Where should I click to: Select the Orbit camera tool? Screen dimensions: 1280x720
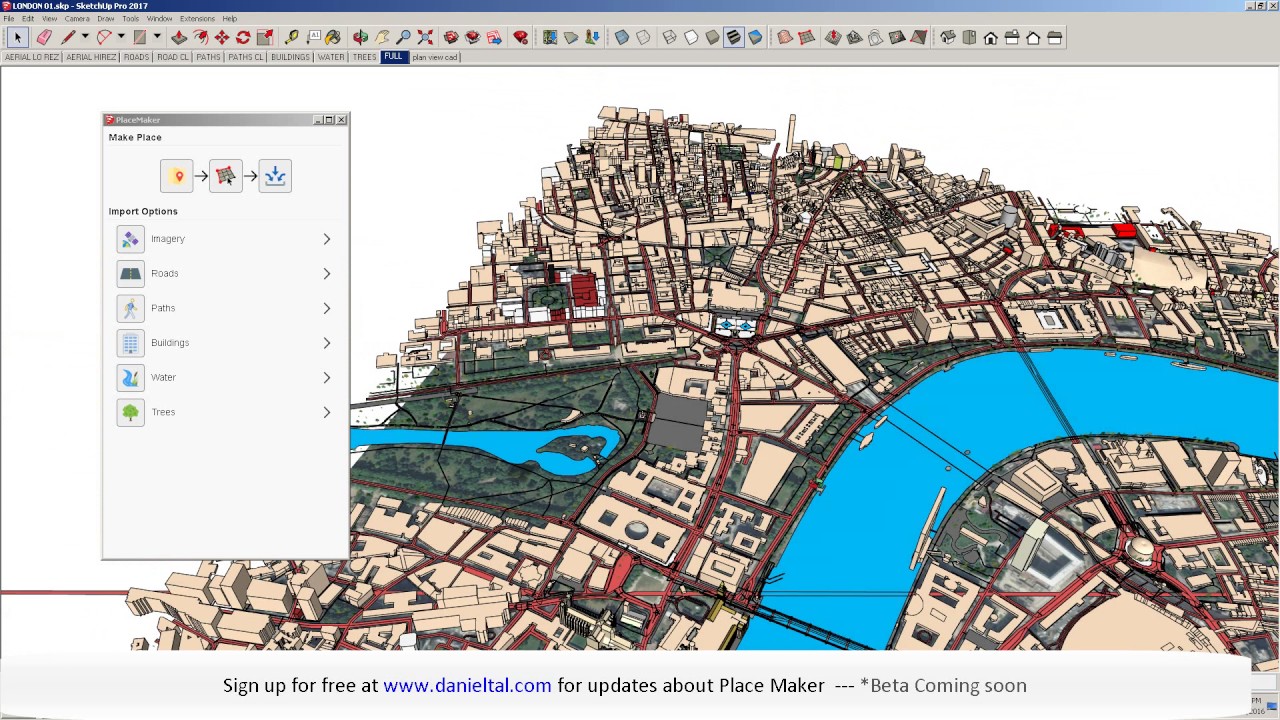(360, 37)
